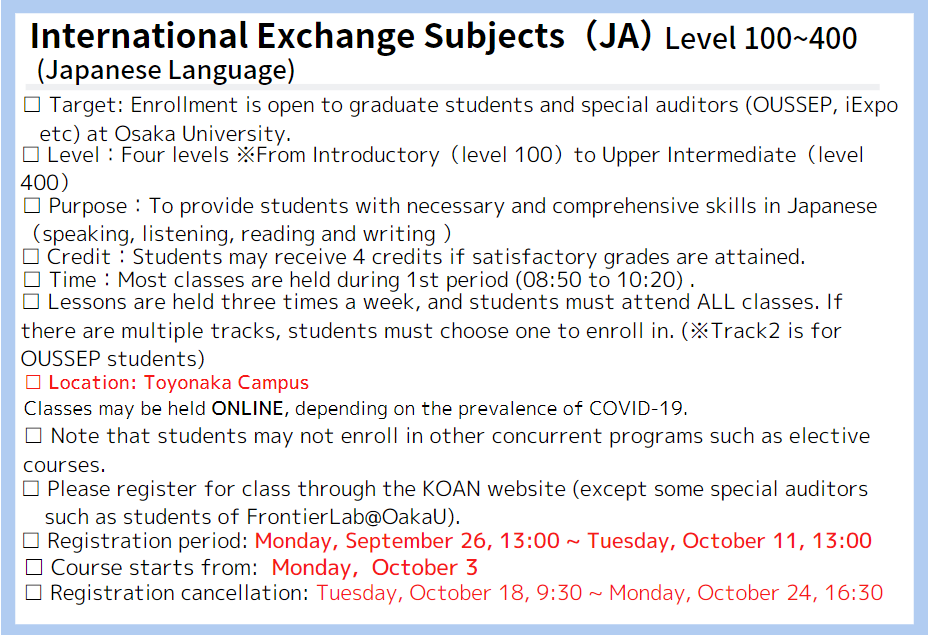Tick the Time checkbox

tap(32, 279)
